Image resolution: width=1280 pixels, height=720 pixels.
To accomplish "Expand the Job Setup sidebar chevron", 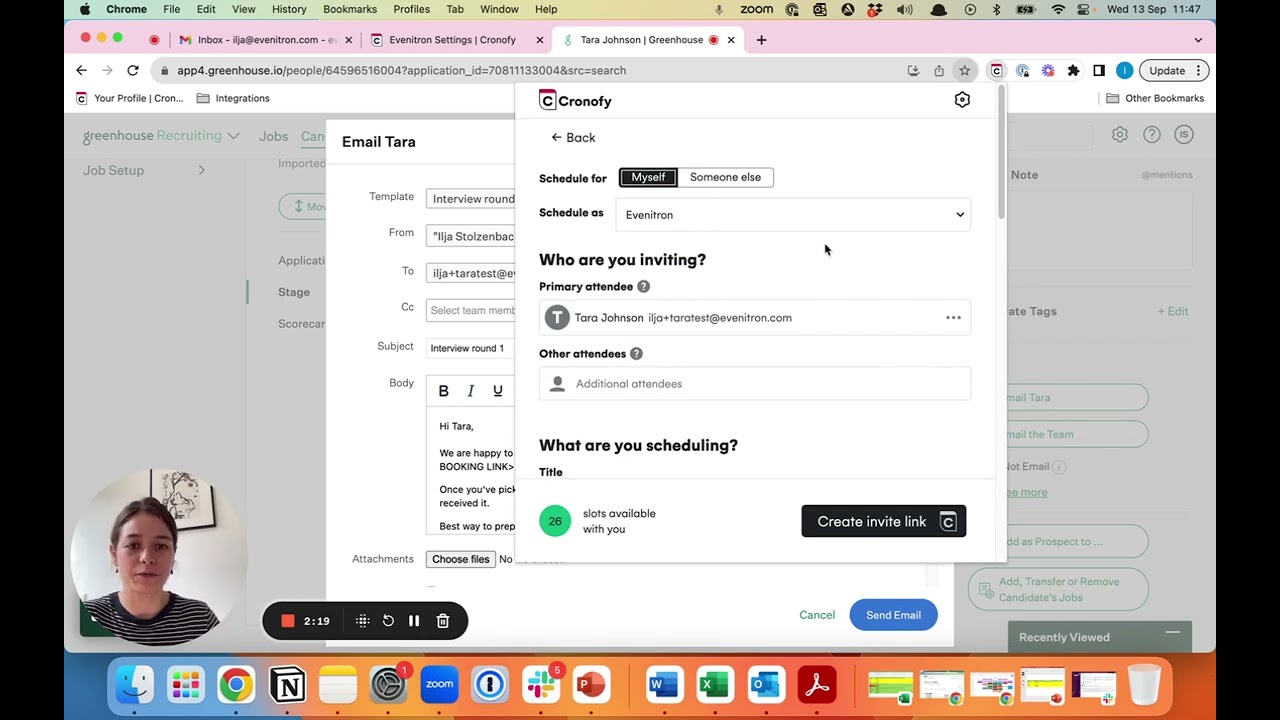I will (x=201, y=170).
